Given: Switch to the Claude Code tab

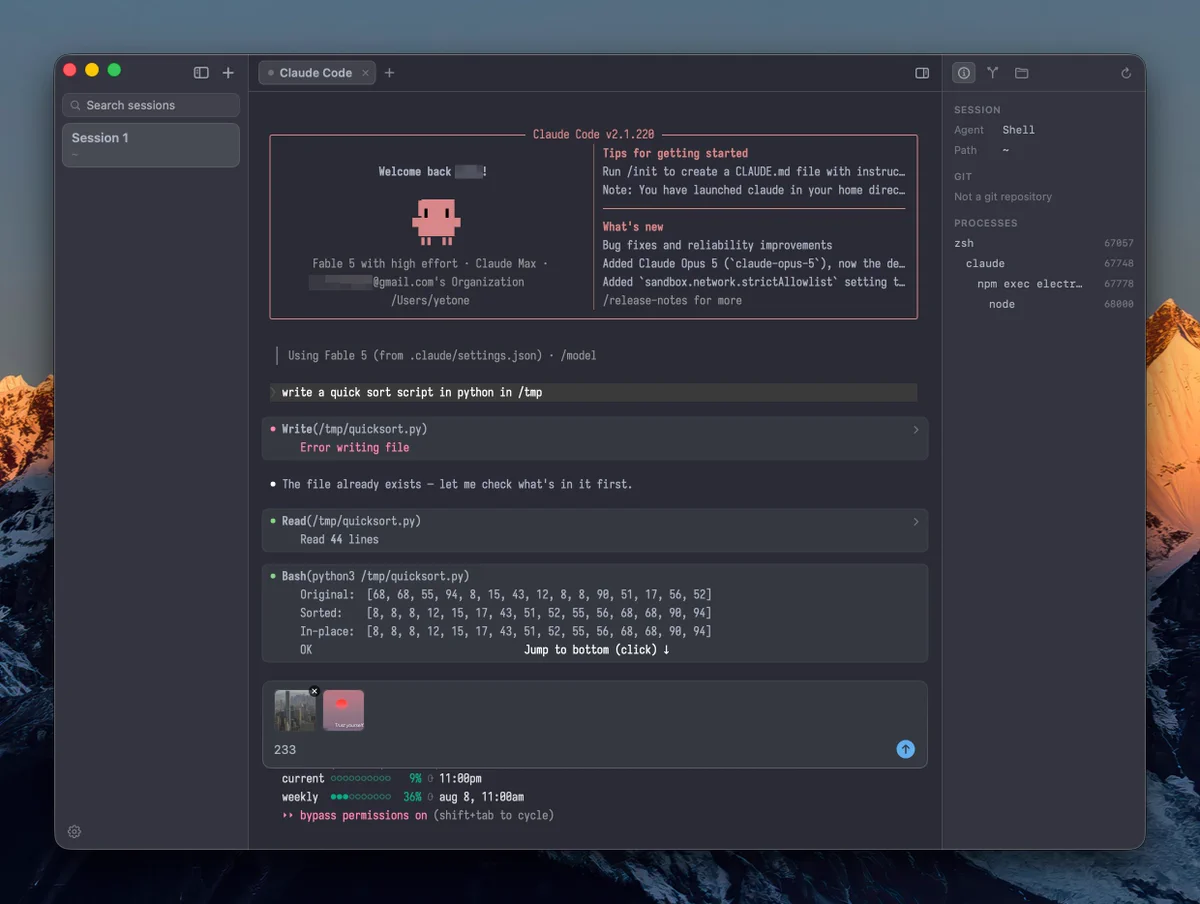Looking at the screenshot, I should click(x=316, y=73).
